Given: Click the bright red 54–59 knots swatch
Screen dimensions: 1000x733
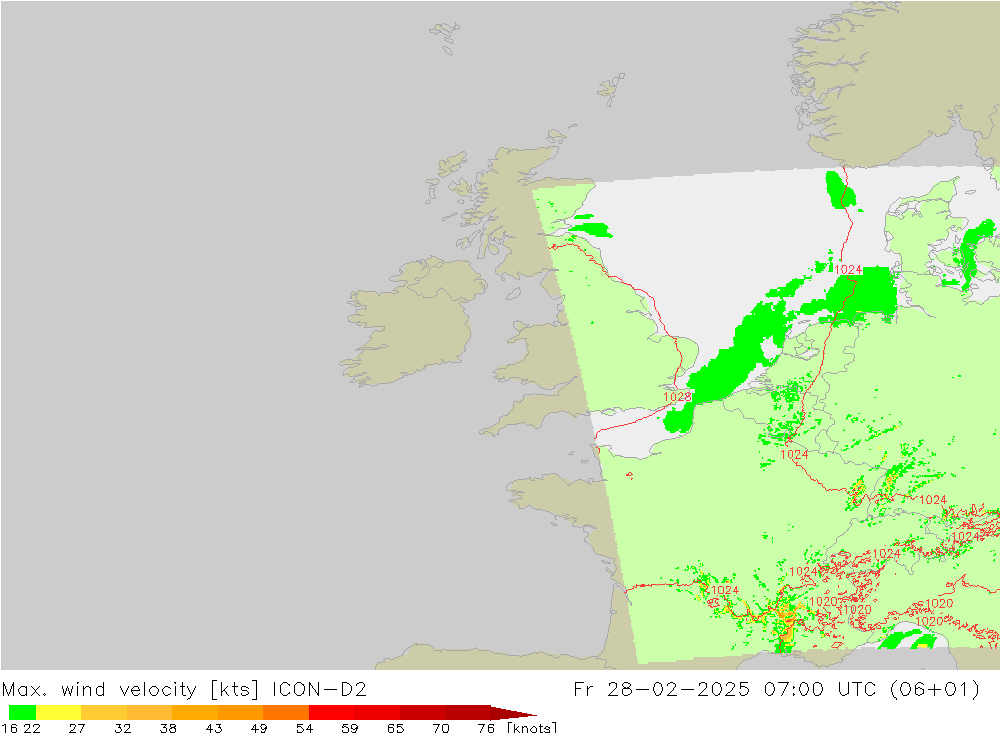Looking at the screenshot, I should pyautogui.click(x=332, y=713).
